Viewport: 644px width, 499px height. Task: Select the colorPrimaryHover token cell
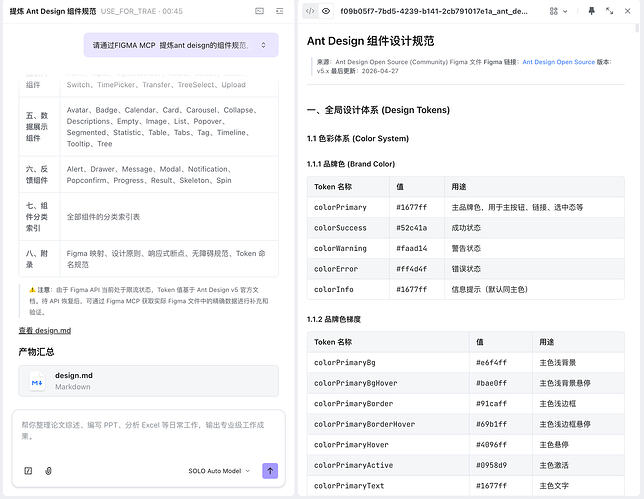coord(388,445)
